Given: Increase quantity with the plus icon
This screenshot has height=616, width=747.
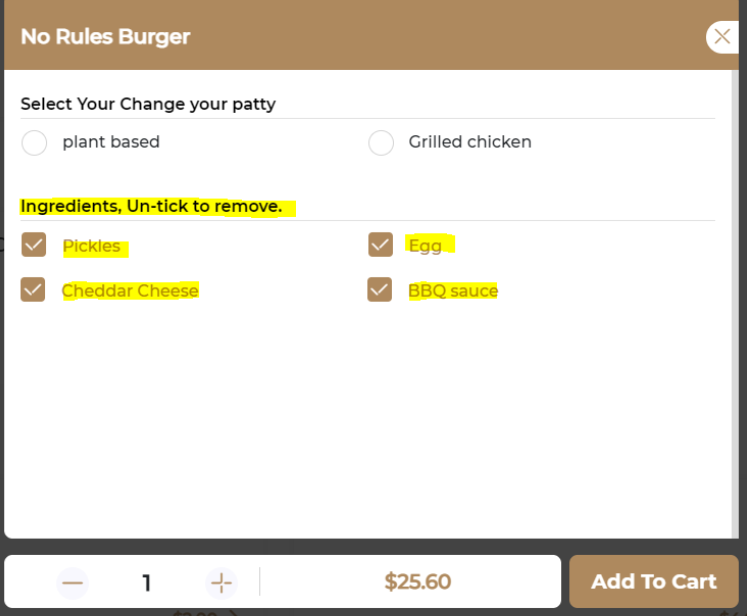Looking at the screenshot, I should tap(221, 583).
